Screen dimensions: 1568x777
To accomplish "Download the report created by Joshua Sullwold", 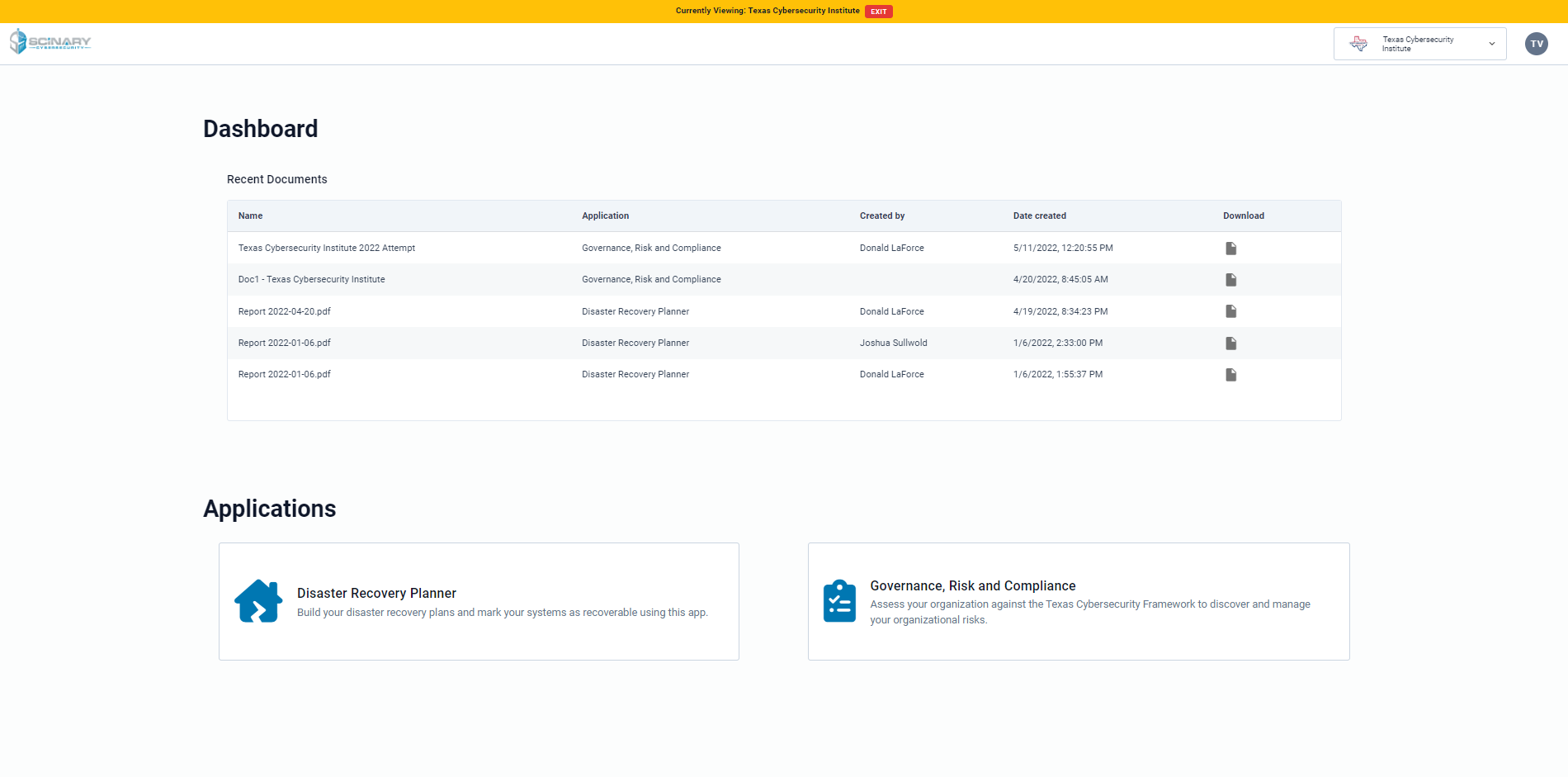I will click(1230, 343).
